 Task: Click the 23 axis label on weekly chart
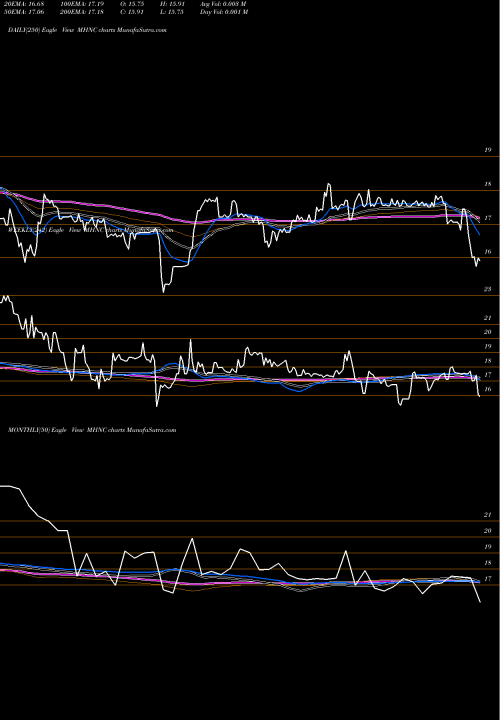click(x=488, y=289)
